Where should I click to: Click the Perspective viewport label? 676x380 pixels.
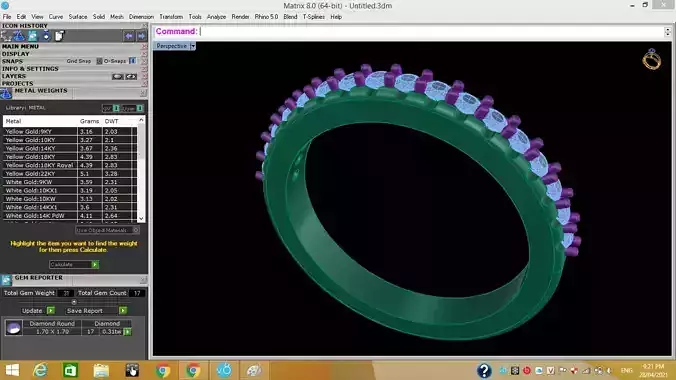point(171,46)
